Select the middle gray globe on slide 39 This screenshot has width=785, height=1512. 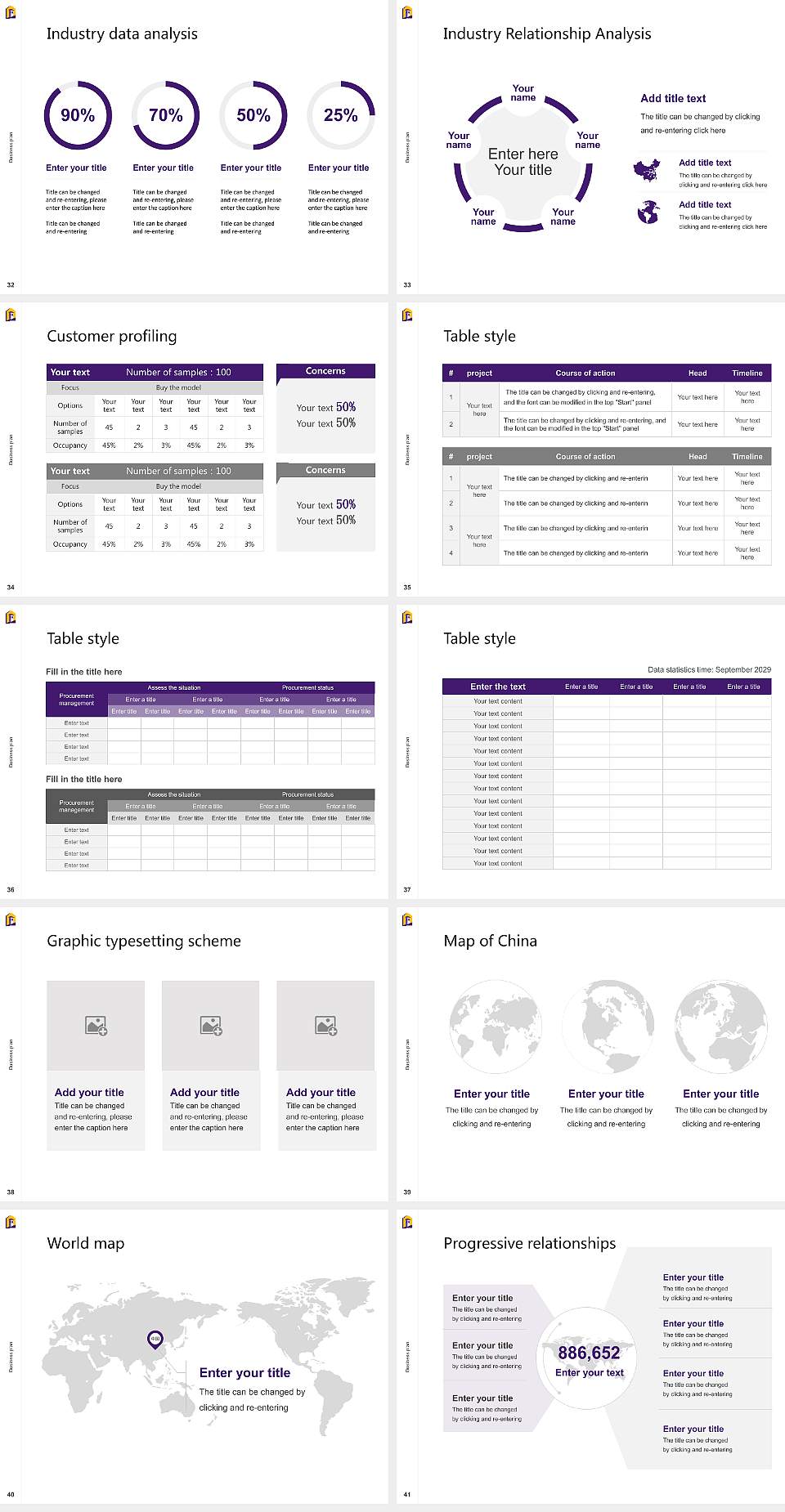pos(607,1027)
